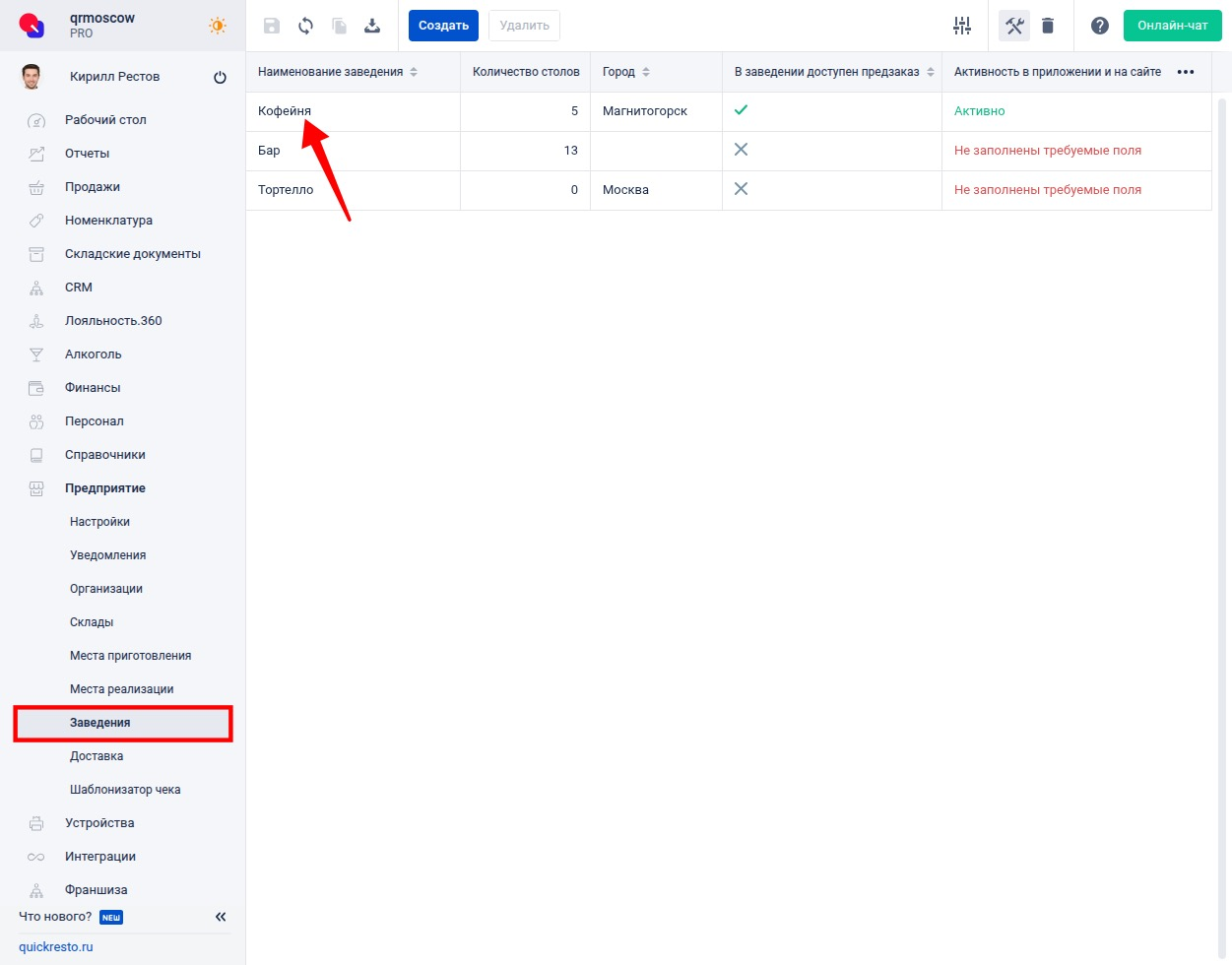The image size is (1232, 965).
Task: Collapse the sidebar with double chevron
Action: coord(221,917)
